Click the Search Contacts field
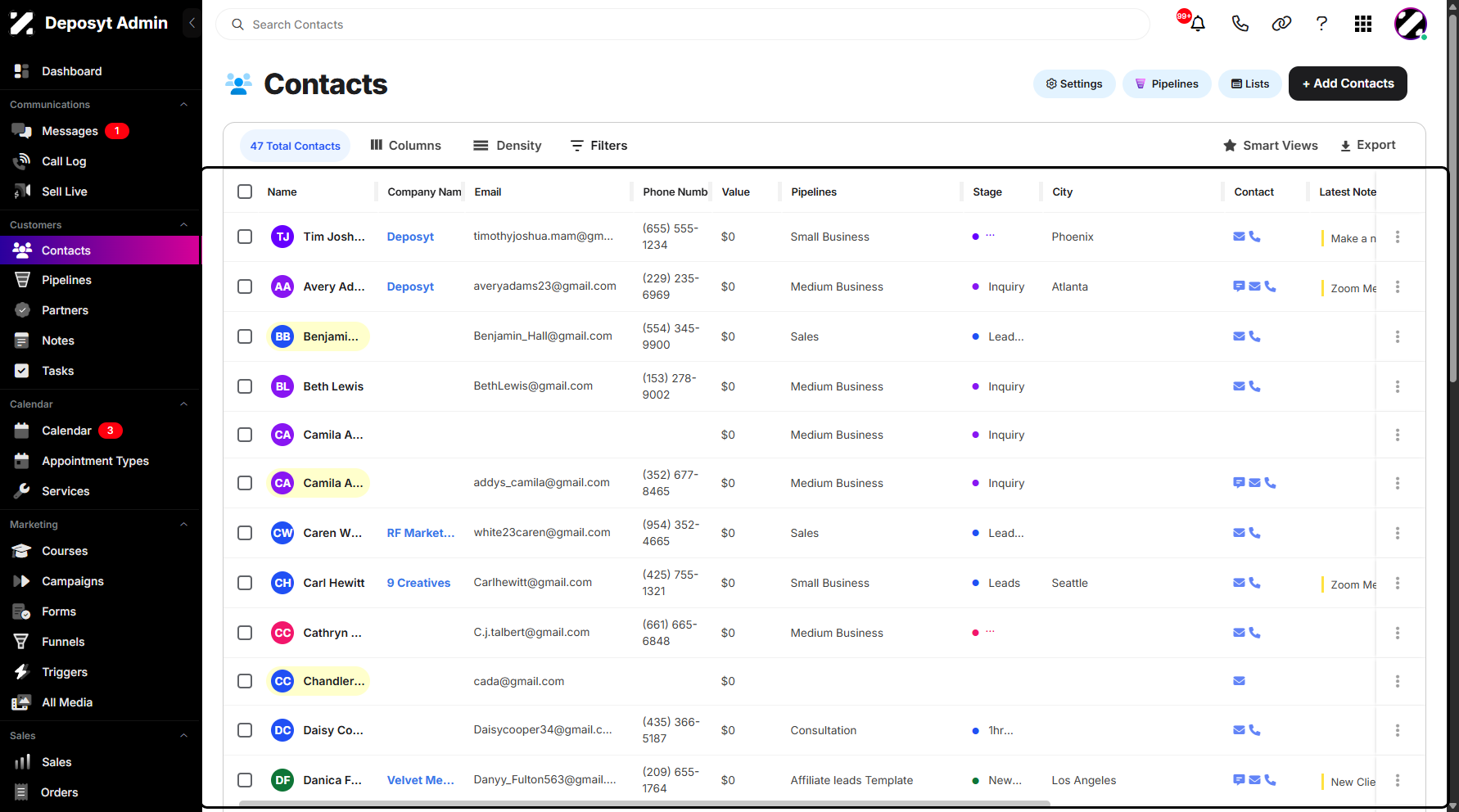 (x=683, y=25)
